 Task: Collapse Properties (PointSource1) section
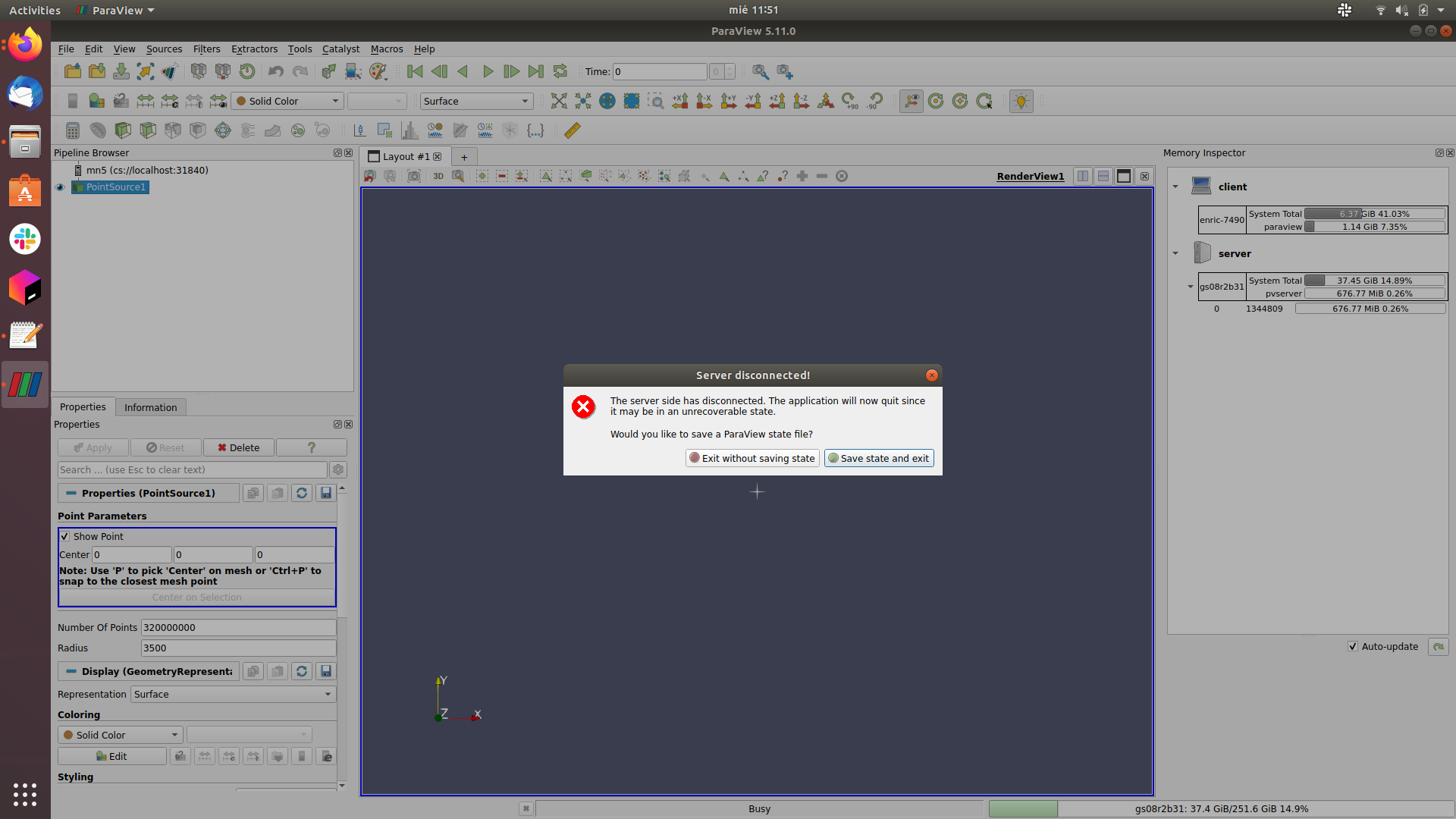pyautogui.click(x=149, y=493)
